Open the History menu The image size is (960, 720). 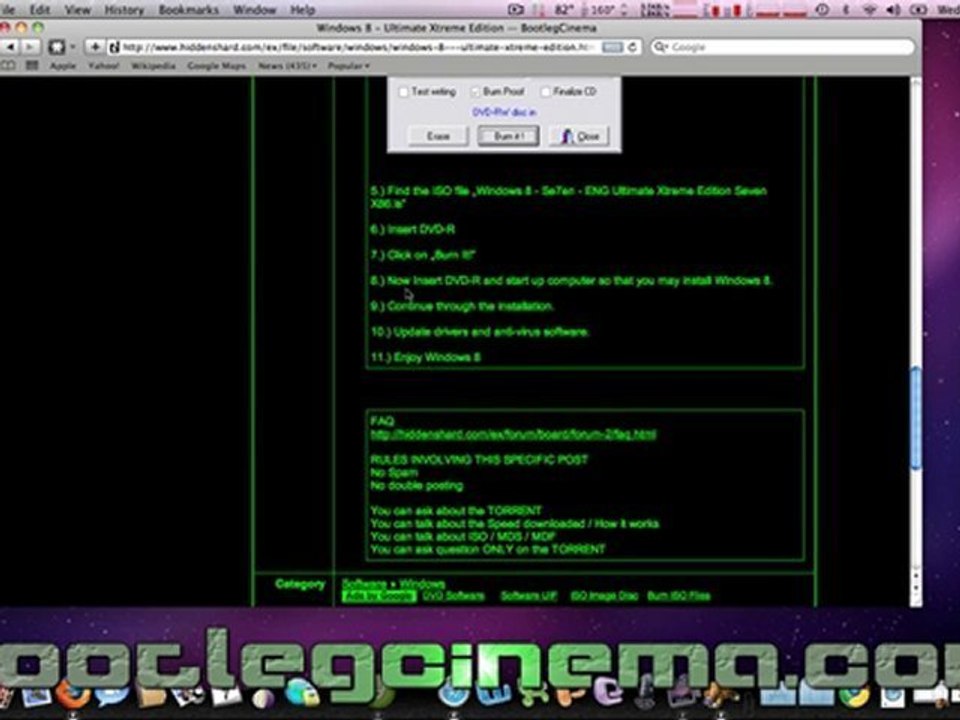[124, 10]
